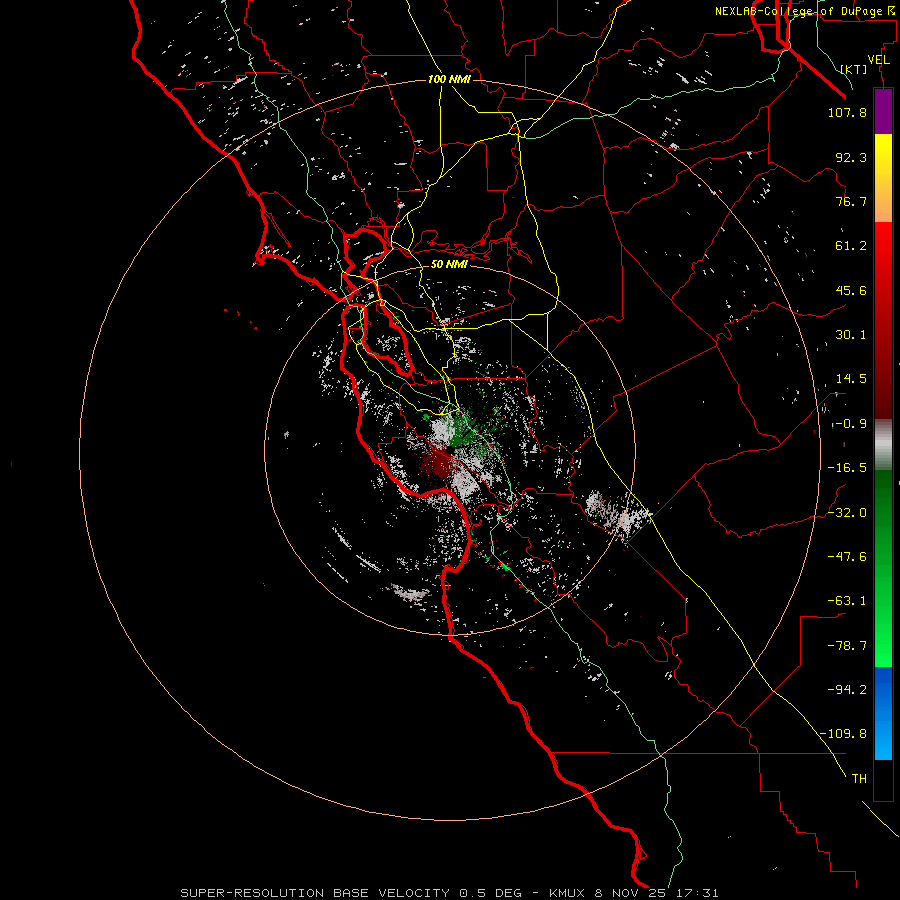This screenshot has height=900, width=900.
Task: Click the -0.9 velocity scale value
Action: [x=849, y=424]
